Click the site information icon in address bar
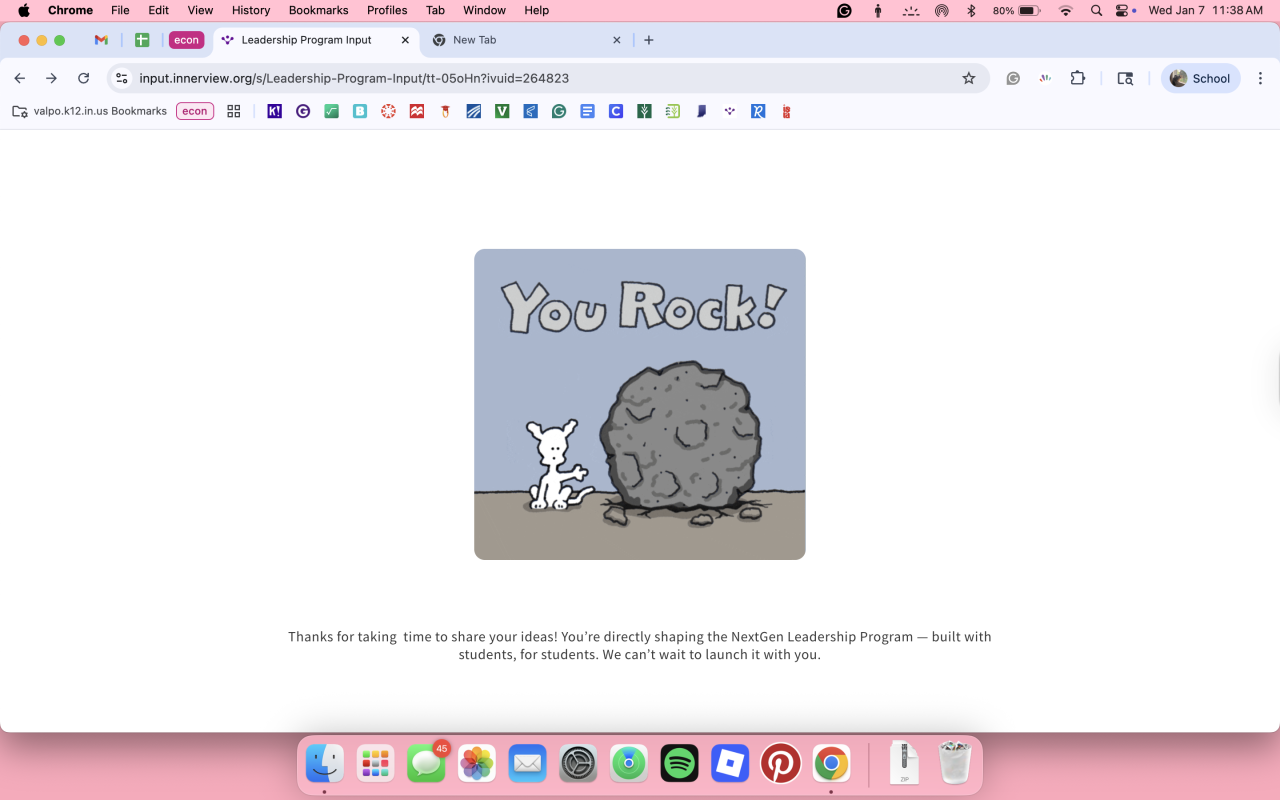Screen dimensions: 1280x800 (x=121, y=78)
